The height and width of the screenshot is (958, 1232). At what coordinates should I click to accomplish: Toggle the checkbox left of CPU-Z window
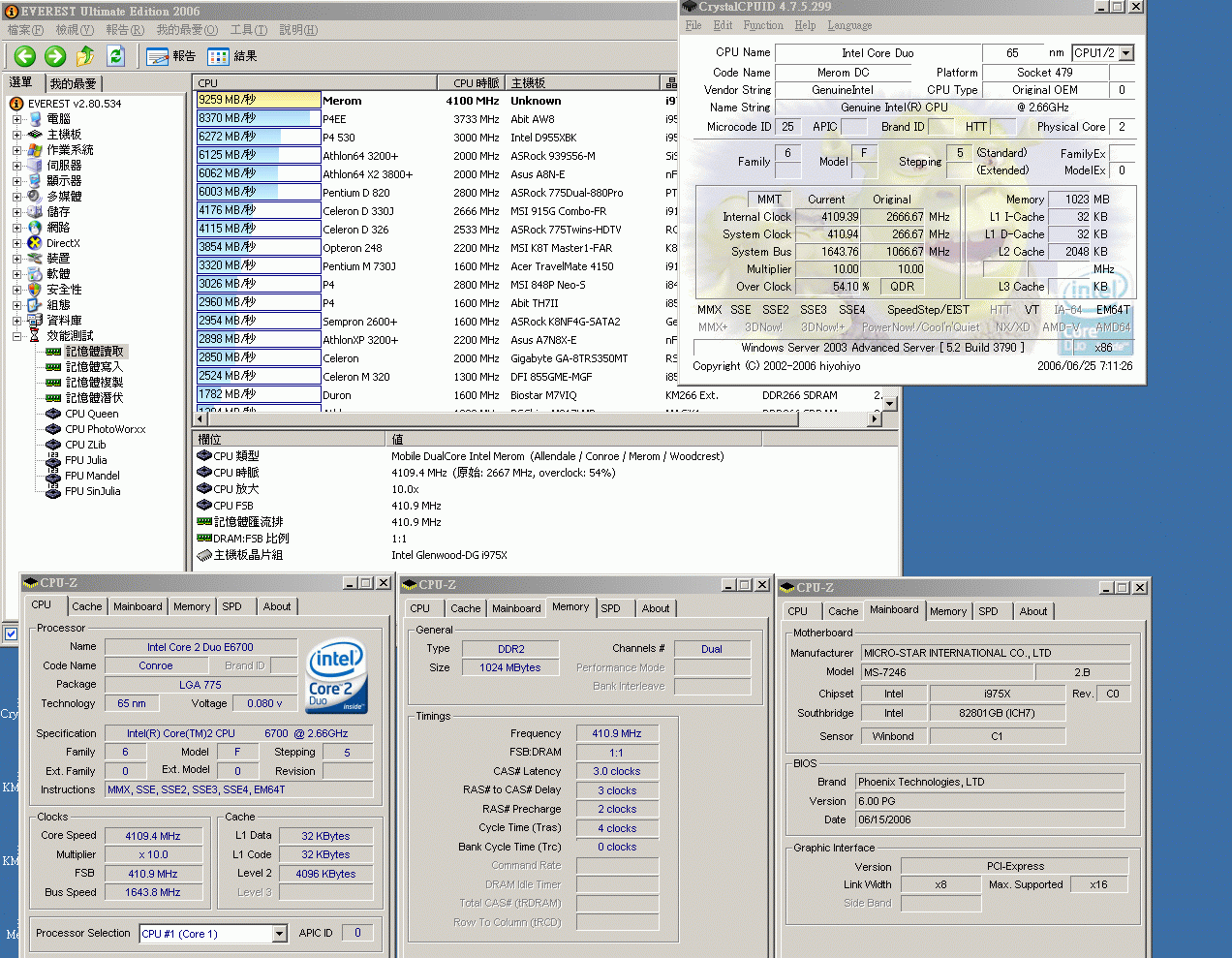point(11,634)
